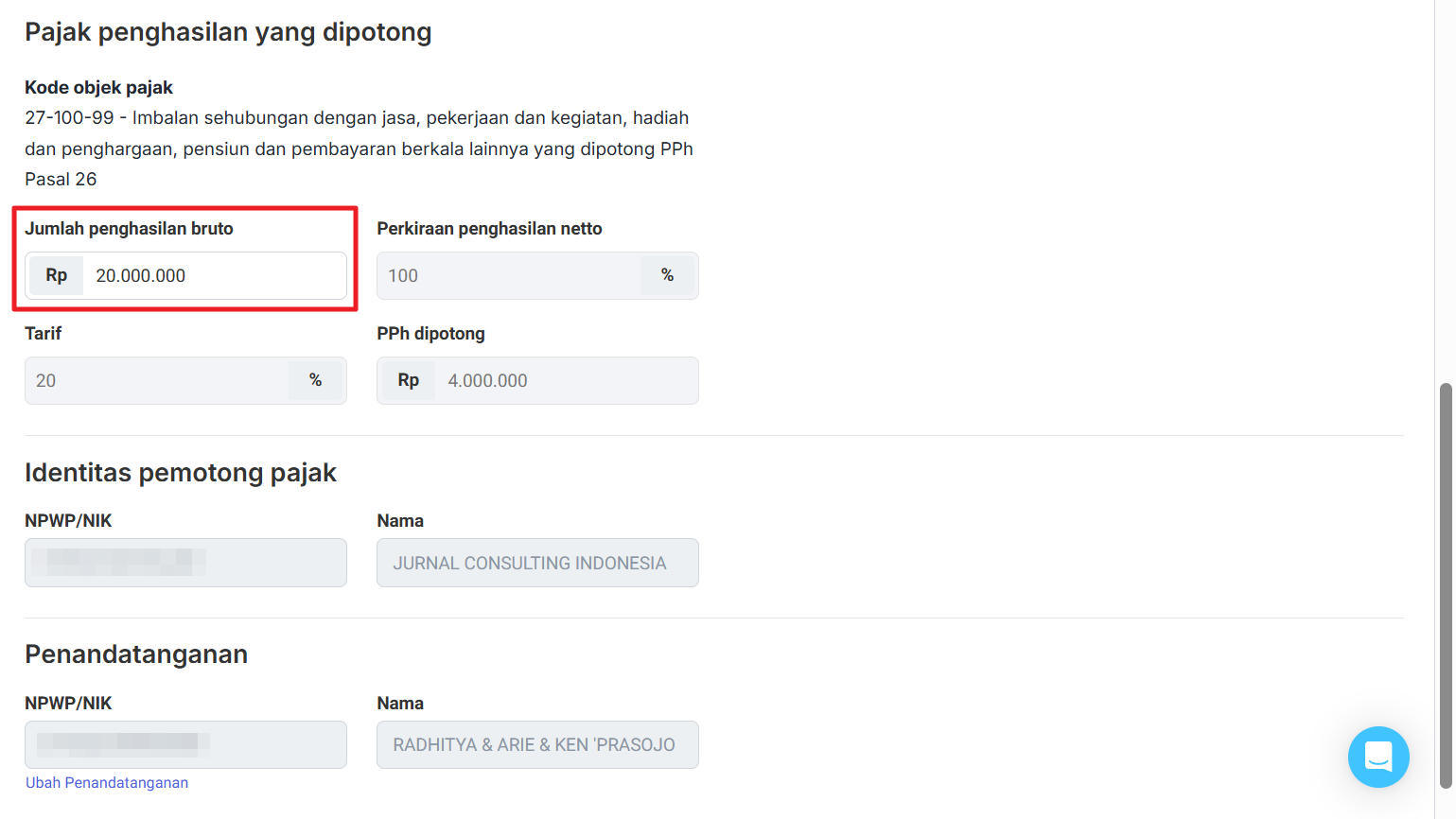Image resolution: width=1456 pixels, height=819 pixels.
Task: Click the Pajak penghasilan yang dipotong heading
Action: pyautogui.click(x=228, y=32)
